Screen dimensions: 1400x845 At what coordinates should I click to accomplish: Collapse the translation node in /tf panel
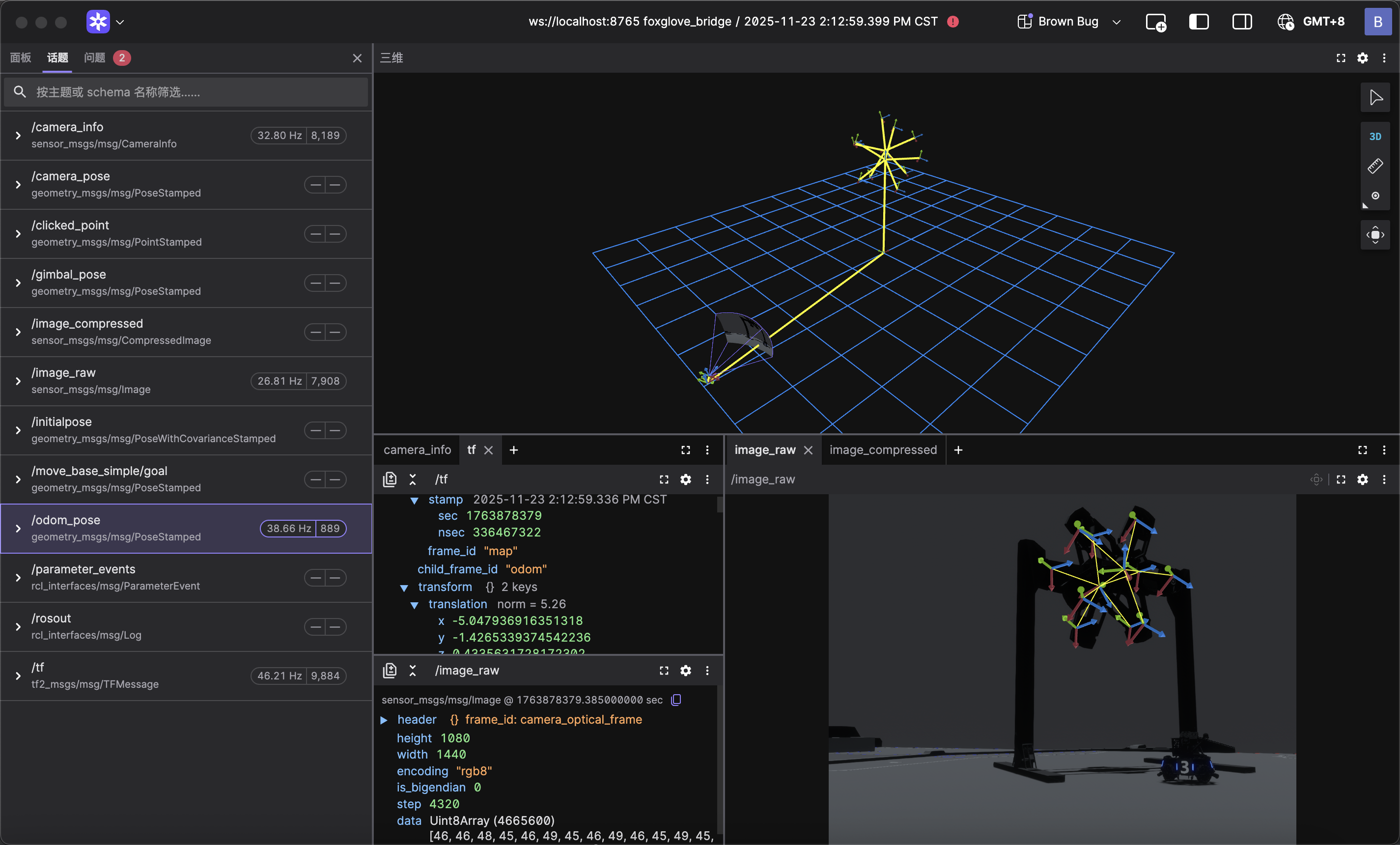(x=415, y=605)
